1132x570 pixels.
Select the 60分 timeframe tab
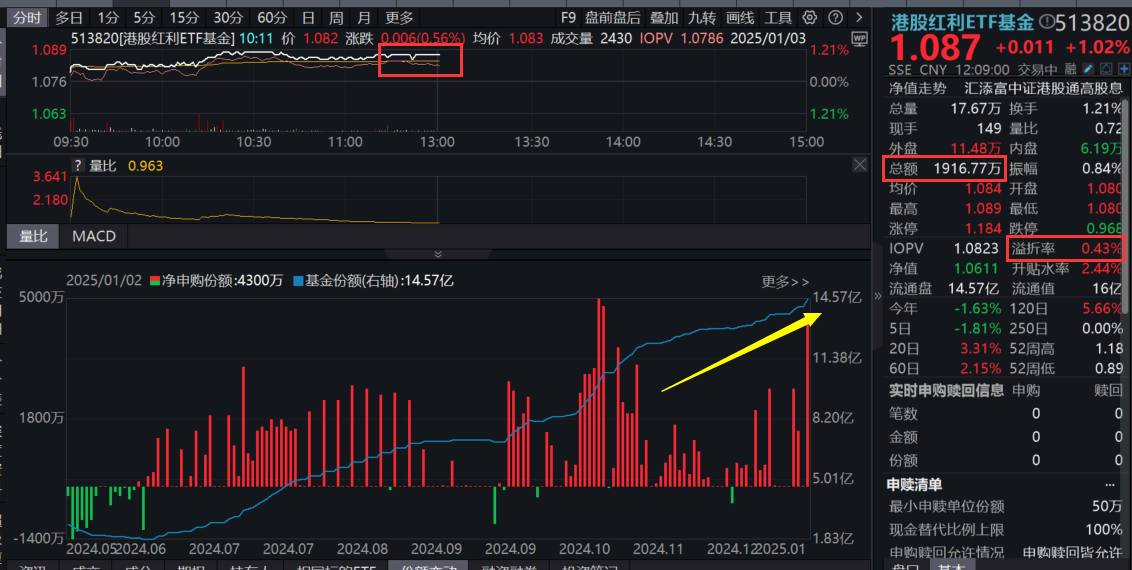(272, 18)
